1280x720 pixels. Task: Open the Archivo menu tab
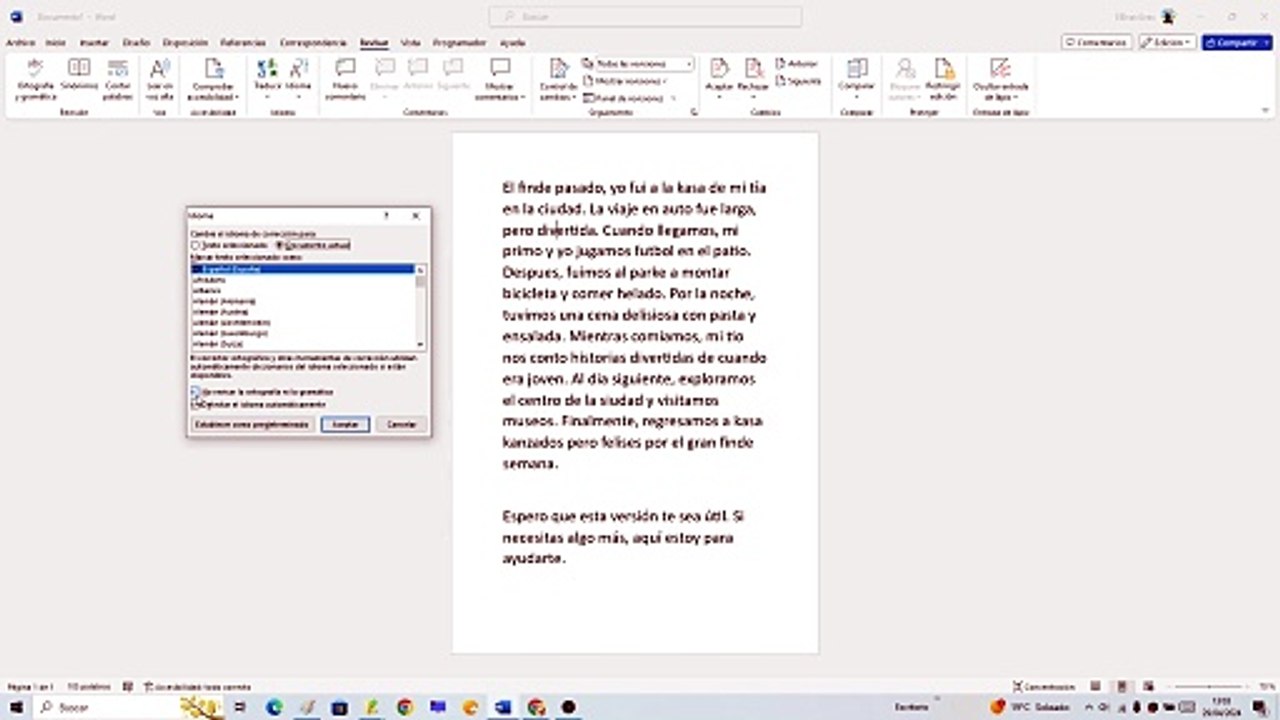click(x=20, y=43)
